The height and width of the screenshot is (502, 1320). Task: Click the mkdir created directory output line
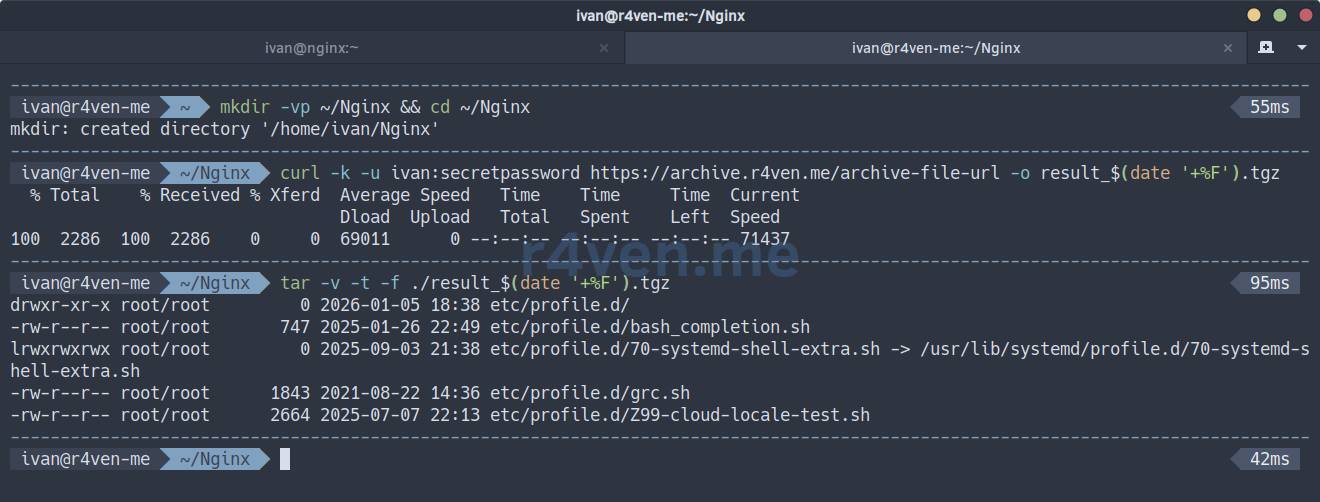[224, 129]
